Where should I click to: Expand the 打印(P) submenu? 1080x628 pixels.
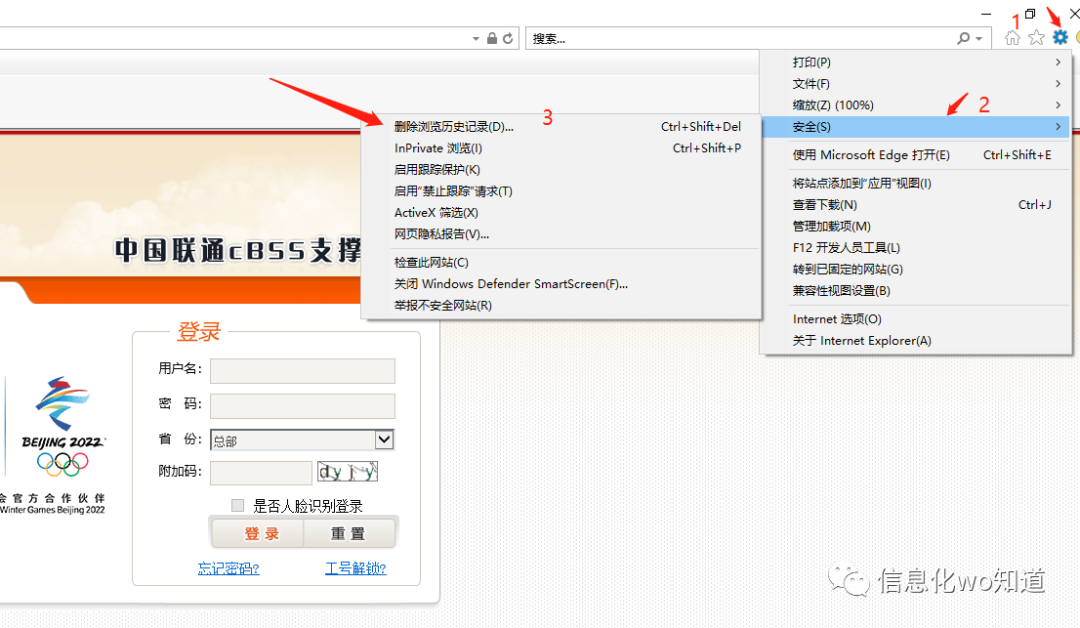(x=916, y=62)
